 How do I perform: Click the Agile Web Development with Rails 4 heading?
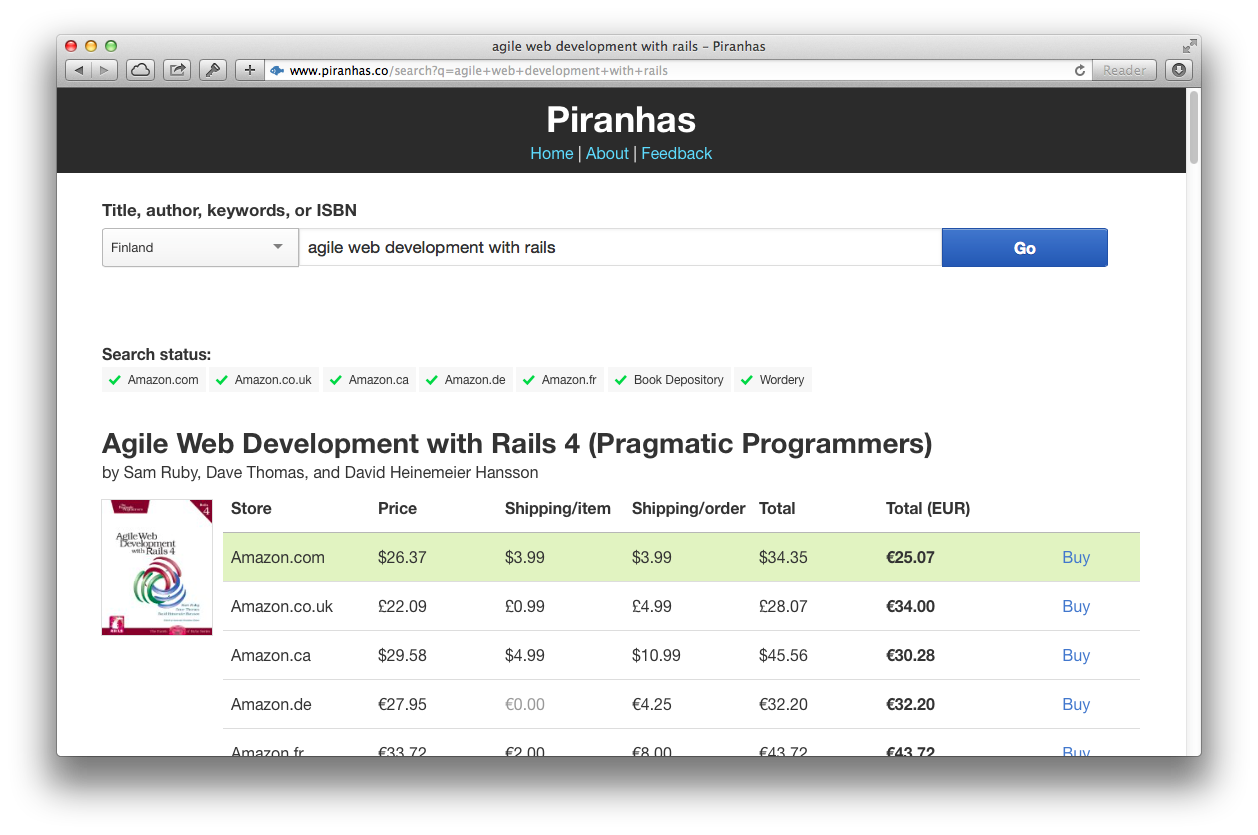click(517, 443)
